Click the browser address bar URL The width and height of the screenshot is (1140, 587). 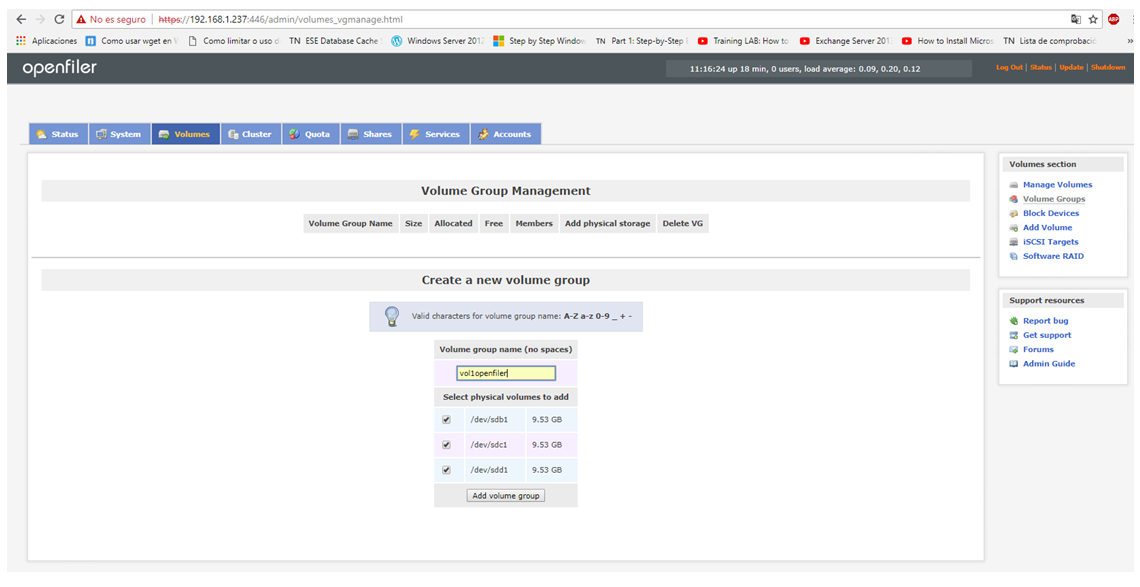[x=281, y=20]
